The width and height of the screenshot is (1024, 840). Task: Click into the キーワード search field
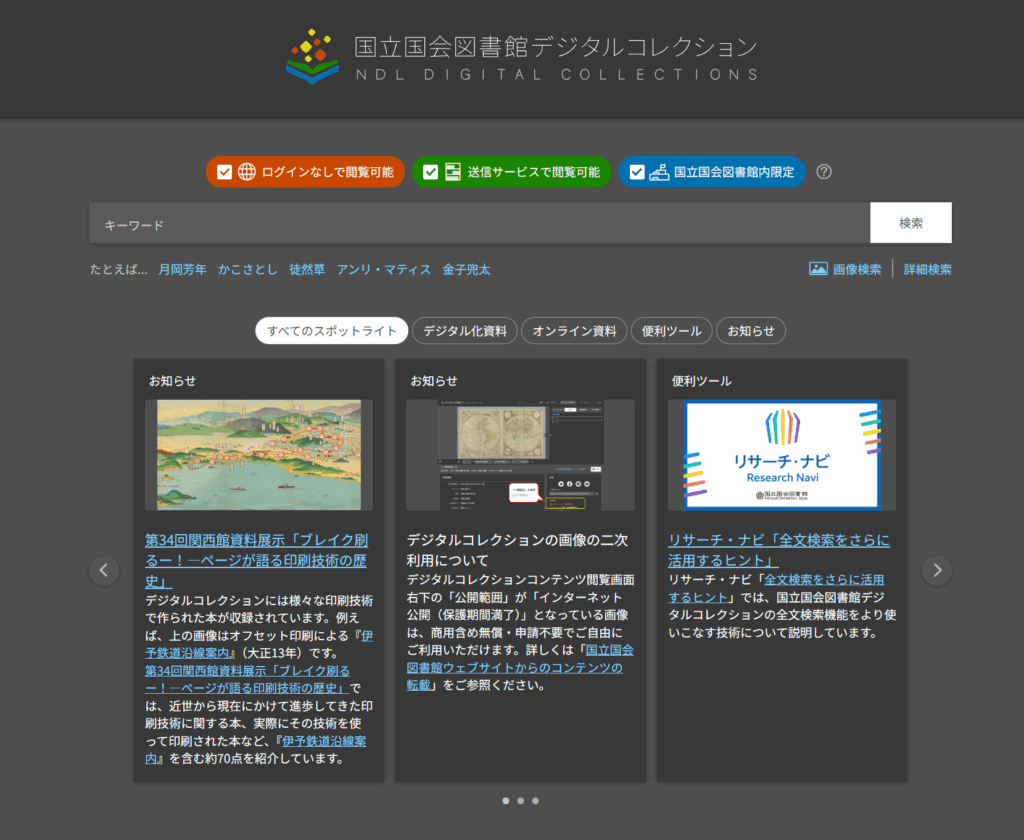(480, 224)
